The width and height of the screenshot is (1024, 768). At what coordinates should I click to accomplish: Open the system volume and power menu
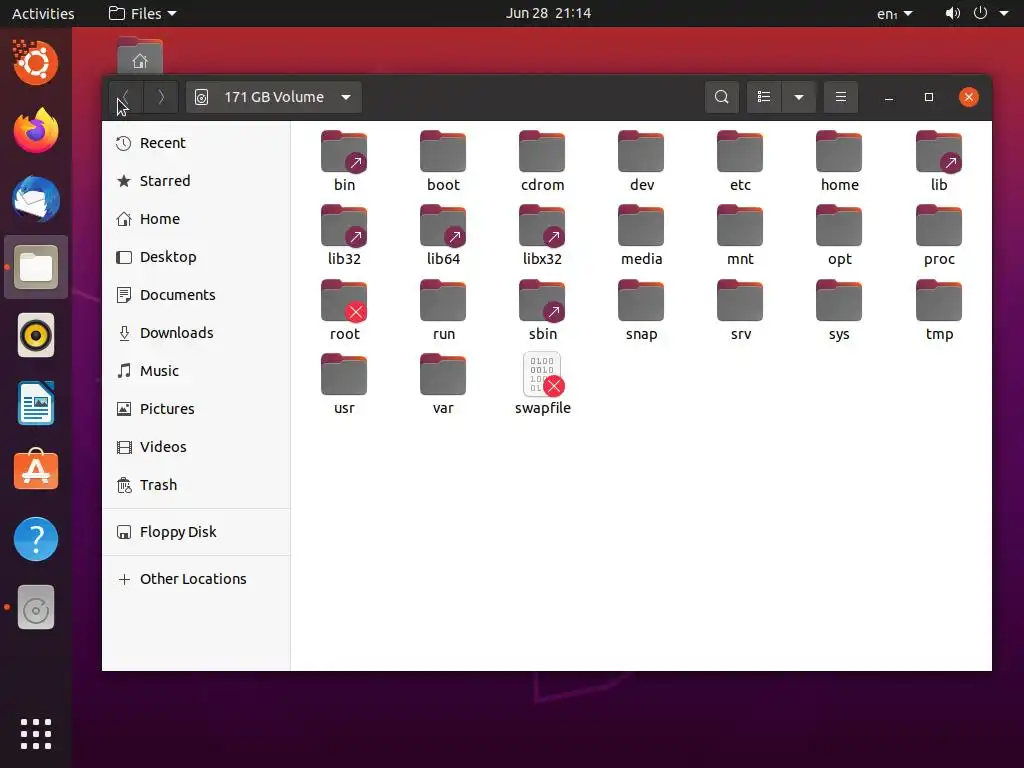click(977, 13)
